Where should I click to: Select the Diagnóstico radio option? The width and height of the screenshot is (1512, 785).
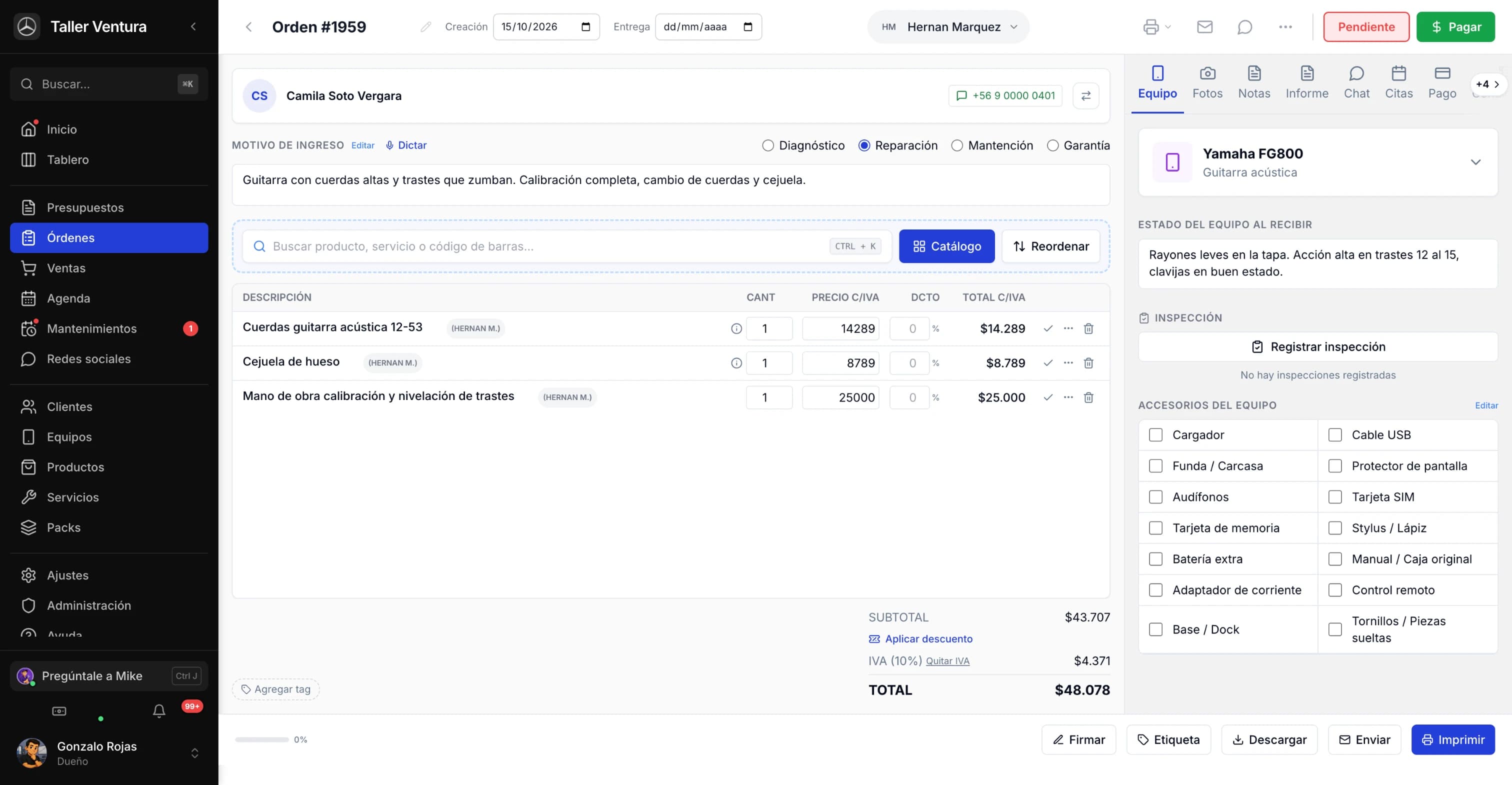point(767,145)
